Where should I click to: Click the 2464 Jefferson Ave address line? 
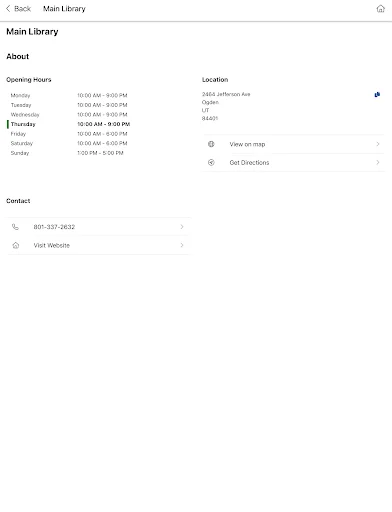226,94
